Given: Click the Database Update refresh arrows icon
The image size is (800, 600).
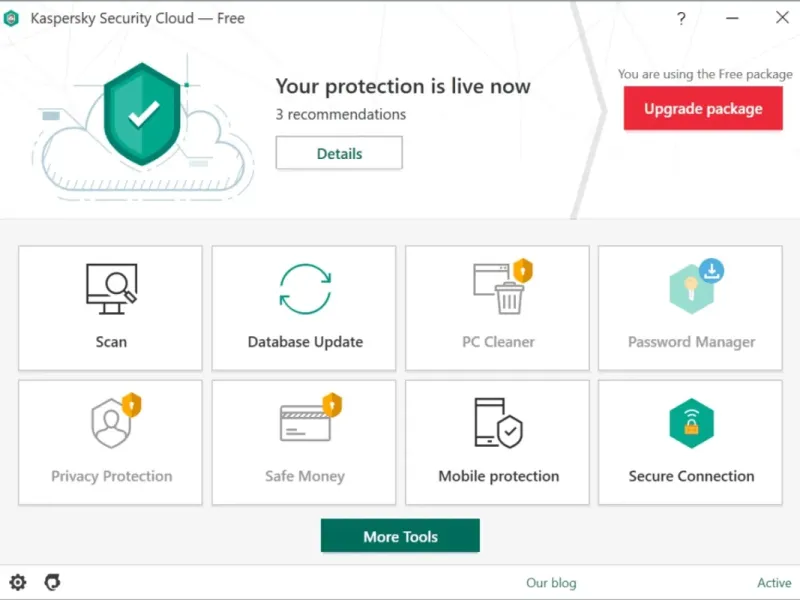Looking at the screenshot, I should click(305, 289).
